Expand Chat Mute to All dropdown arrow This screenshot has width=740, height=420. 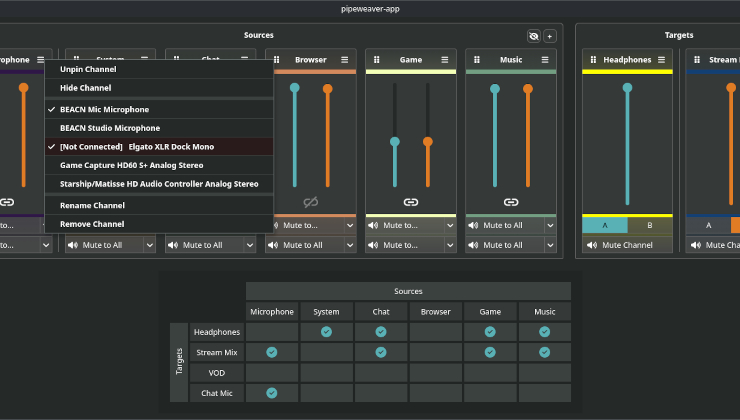tap(250, 245)
